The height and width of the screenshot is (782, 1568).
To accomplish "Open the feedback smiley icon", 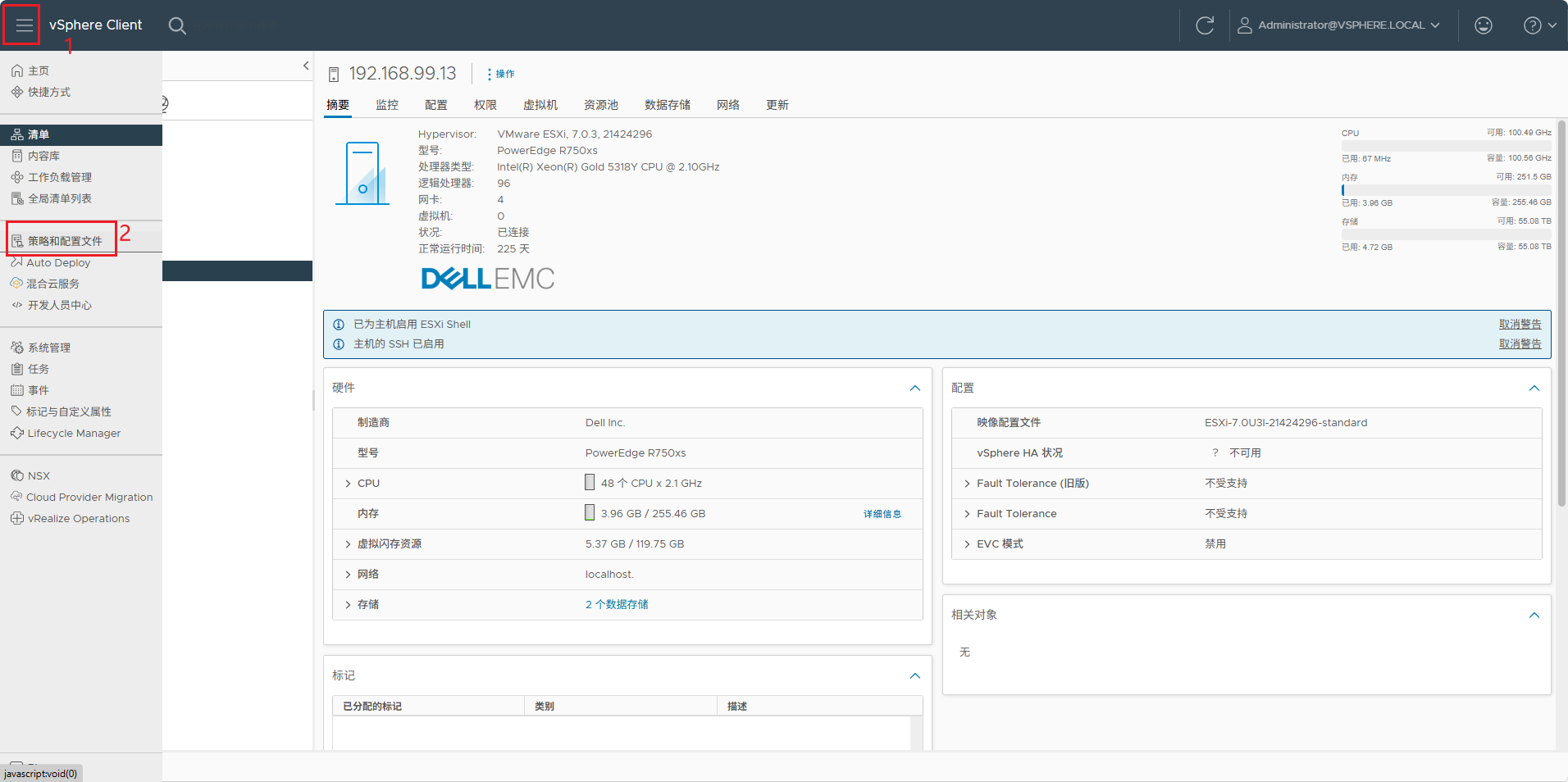I will [1484, 25].
